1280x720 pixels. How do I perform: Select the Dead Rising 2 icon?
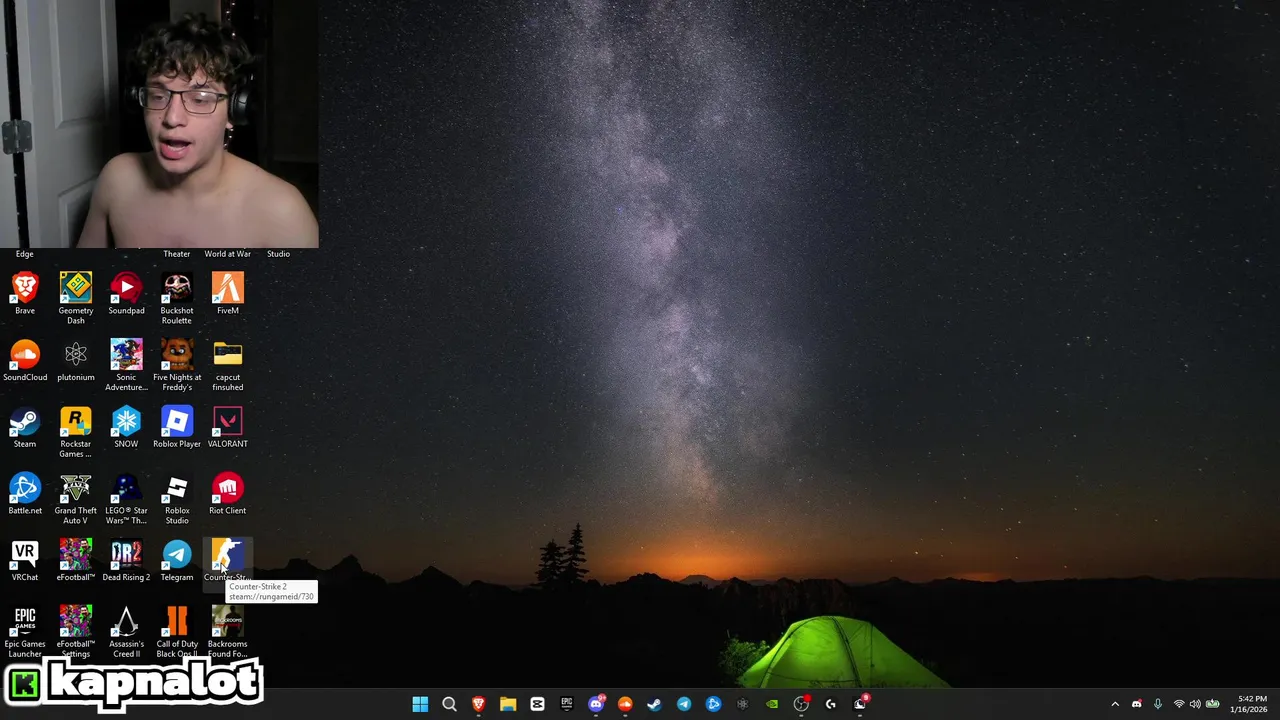[x=126, y=561]
